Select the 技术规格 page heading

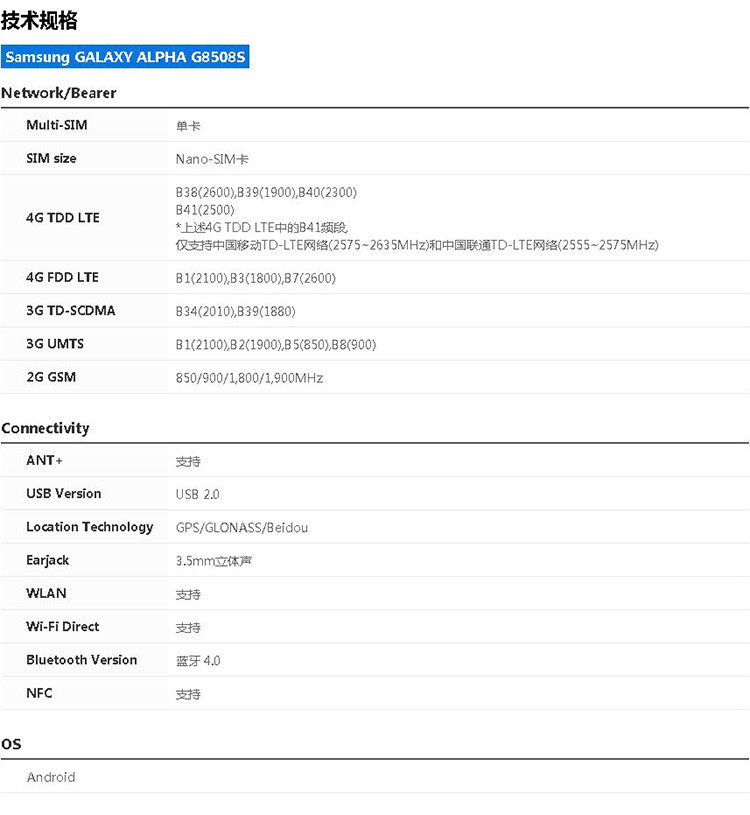coord(39,21)
